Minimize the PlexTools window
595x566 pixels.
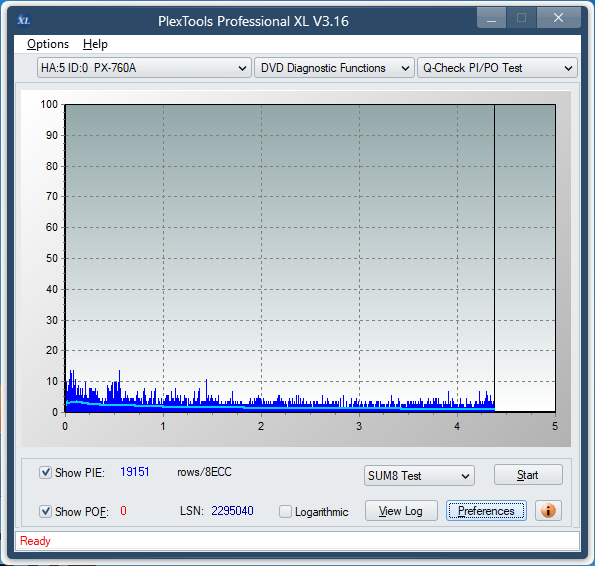491,17
